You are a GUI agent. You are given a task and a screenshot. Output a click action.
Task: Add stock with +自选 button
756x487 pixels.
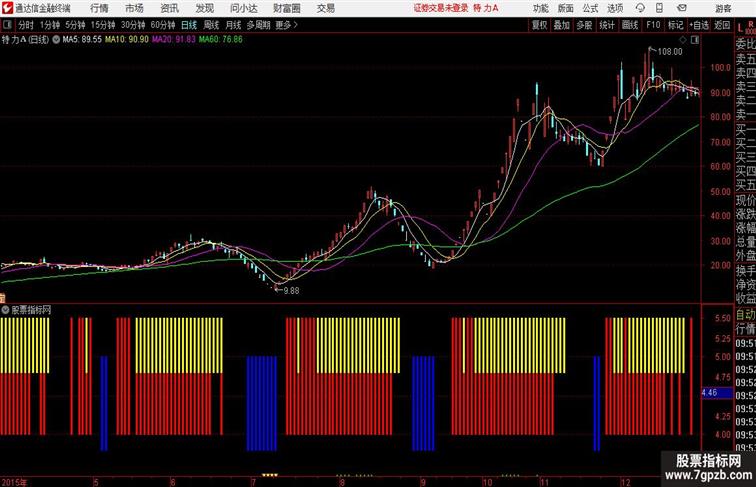699,25
